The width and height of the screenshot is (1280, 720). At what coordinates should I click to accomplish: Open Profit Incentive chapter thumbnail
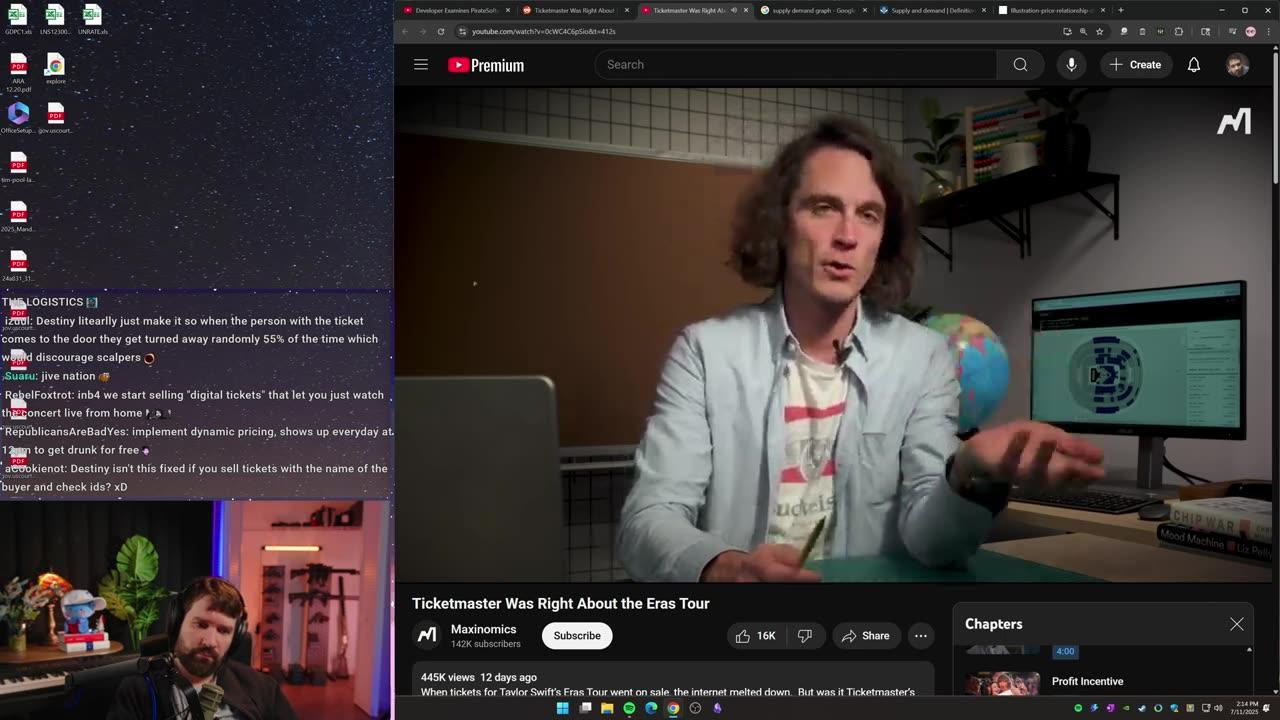pos(1002,684)
